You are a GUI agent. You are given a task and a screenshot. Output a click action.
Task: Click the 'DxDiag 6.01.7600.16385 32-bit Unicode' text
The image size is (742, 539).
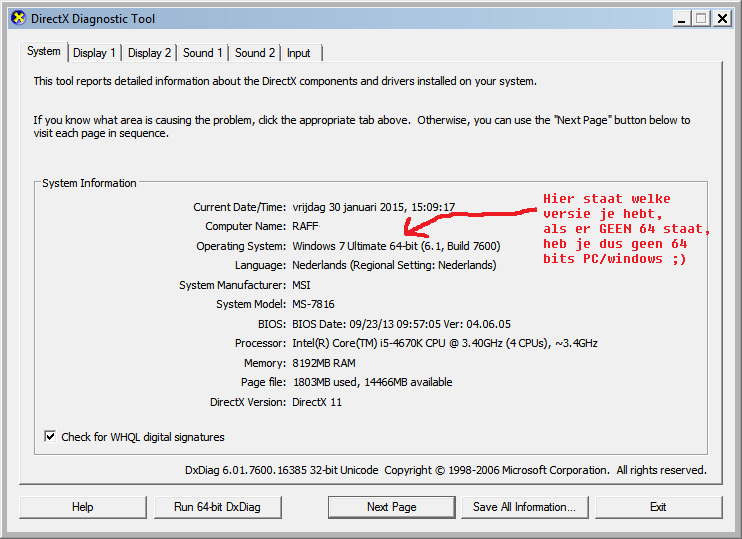pos(282,470)
